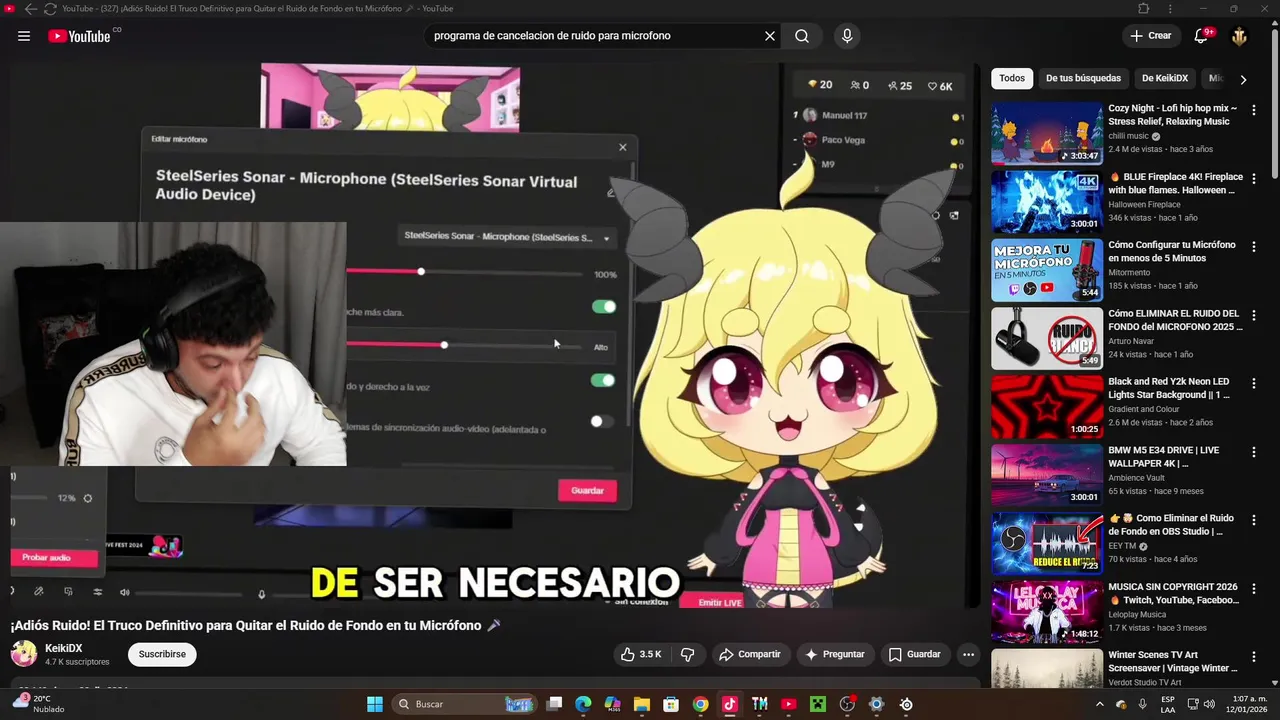Screen dimensions: 1280x720
Task: Open MUSICA SIN COPYRIGHT 2026 video title
Action: pos(1173,594)
